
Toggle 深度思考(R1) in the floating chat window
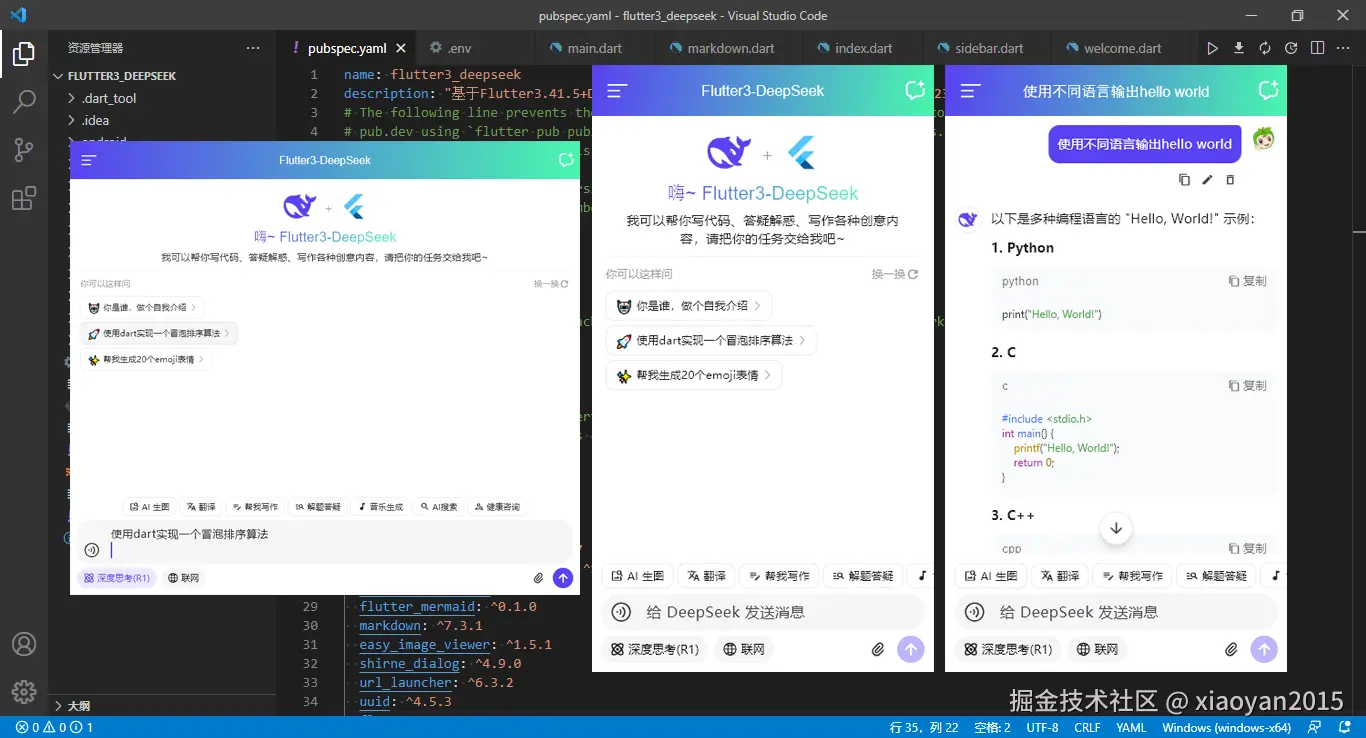click(117, 577)
